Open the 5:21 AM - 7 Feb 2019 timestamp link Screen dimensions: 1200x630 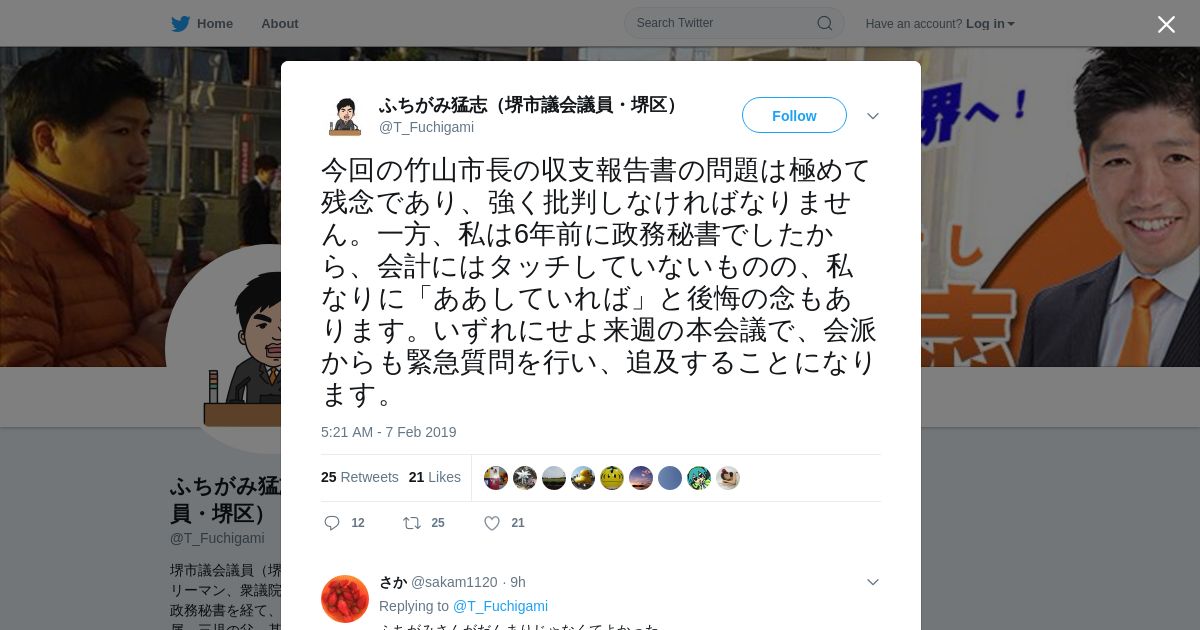coord(388,432)
